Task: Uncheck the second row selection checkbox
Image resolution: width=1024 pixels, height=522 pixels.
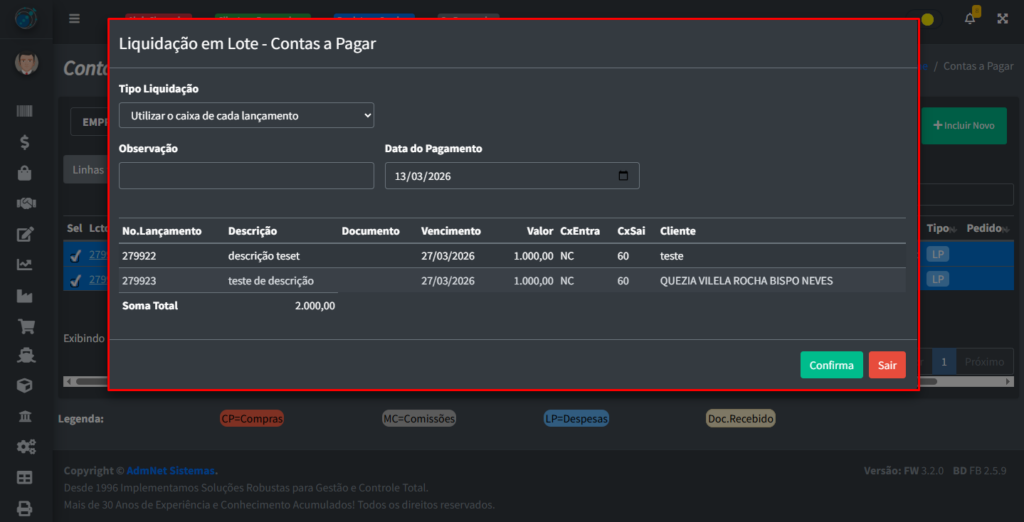Action: pyautogui.click(x=75, y=280)
